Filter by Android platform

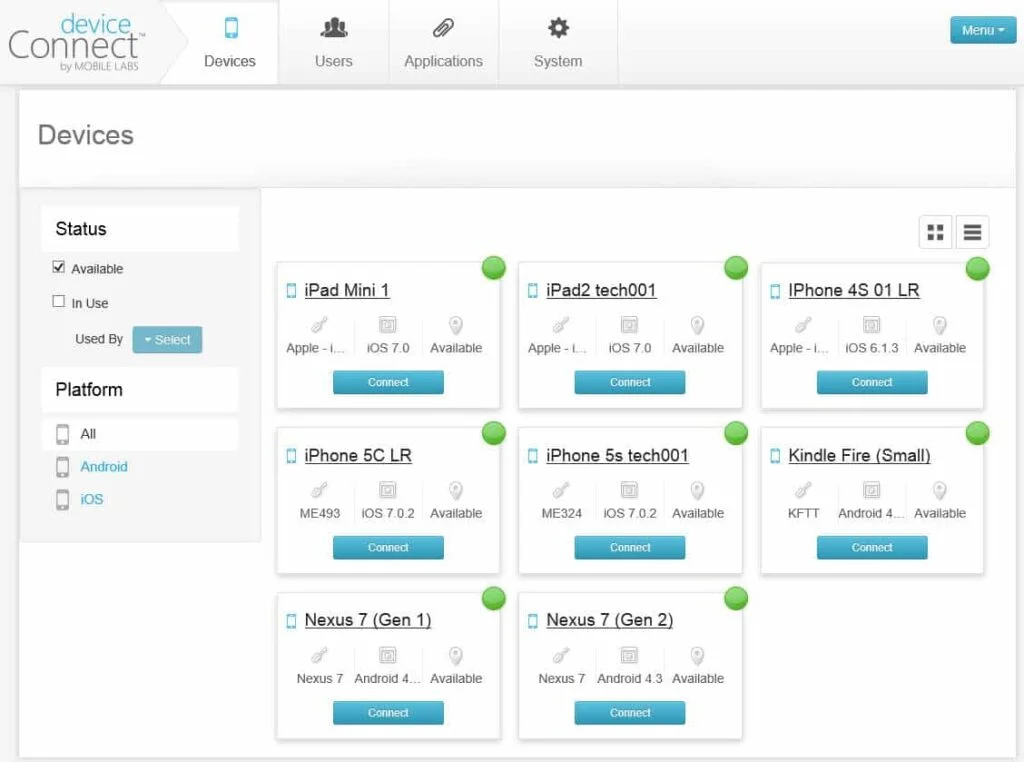click(104, 466)
